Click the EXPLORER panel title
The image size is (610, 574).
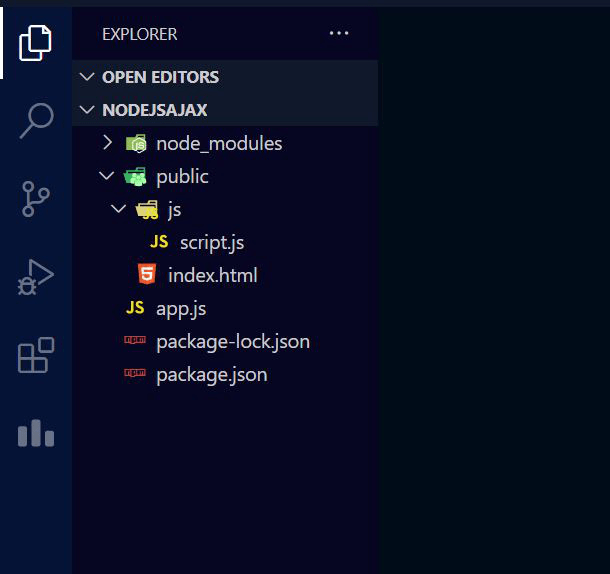coord(140,34)
